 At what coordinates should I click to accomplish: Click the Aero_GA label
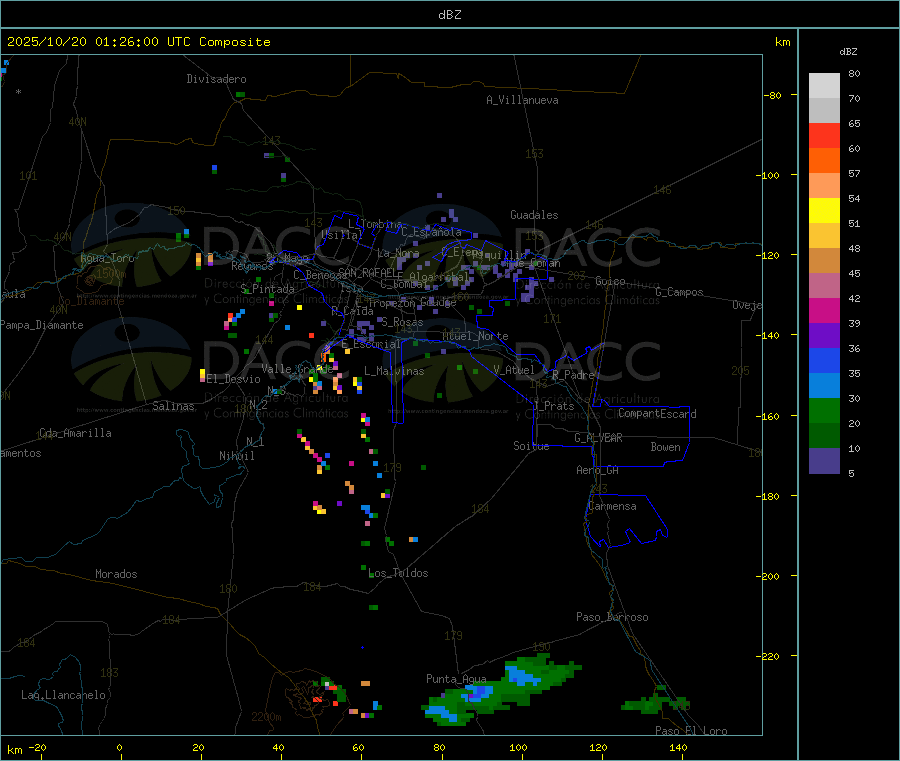[x=598, y=470]
